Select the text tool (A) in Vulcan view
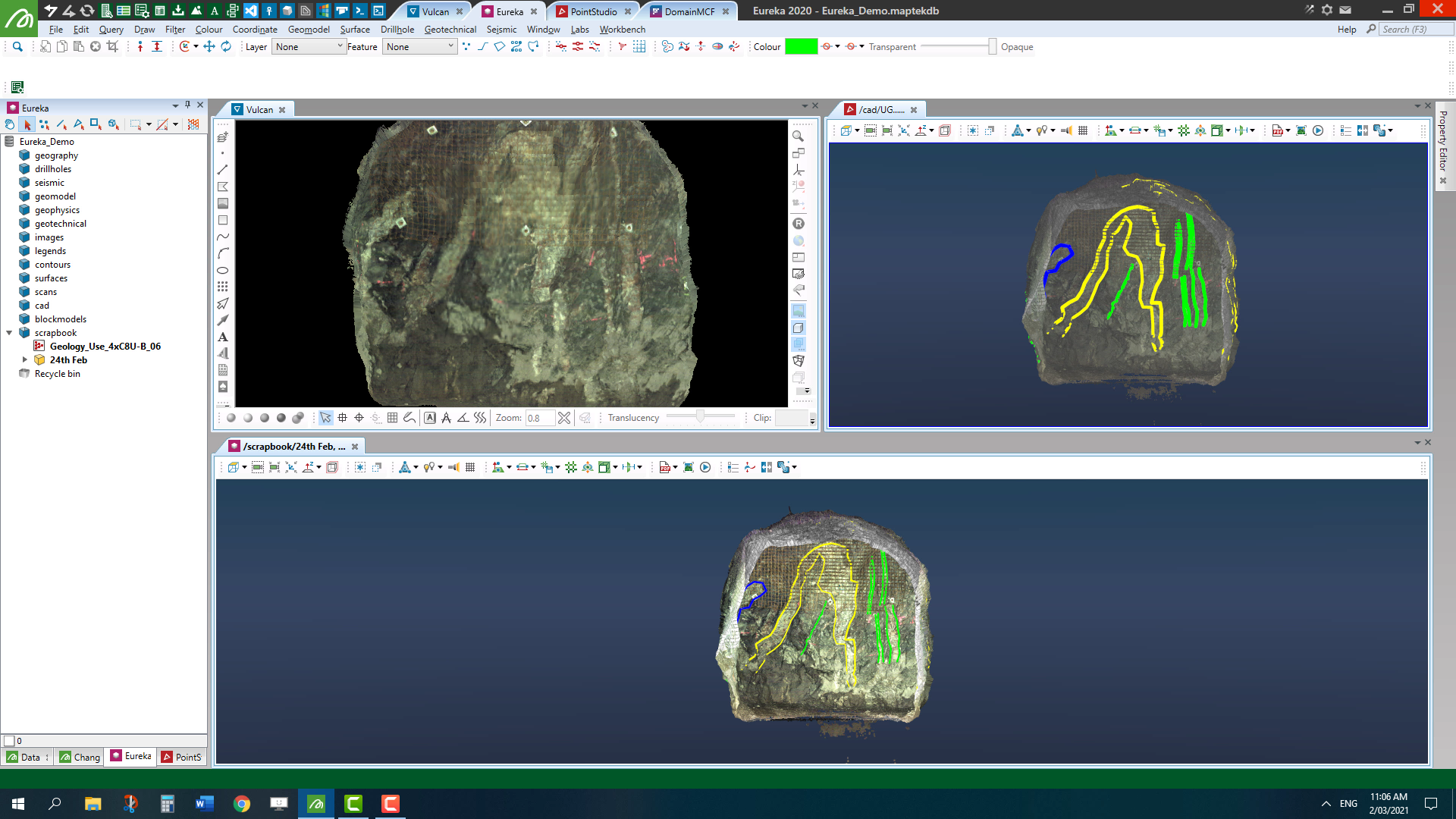 (223, 337)
